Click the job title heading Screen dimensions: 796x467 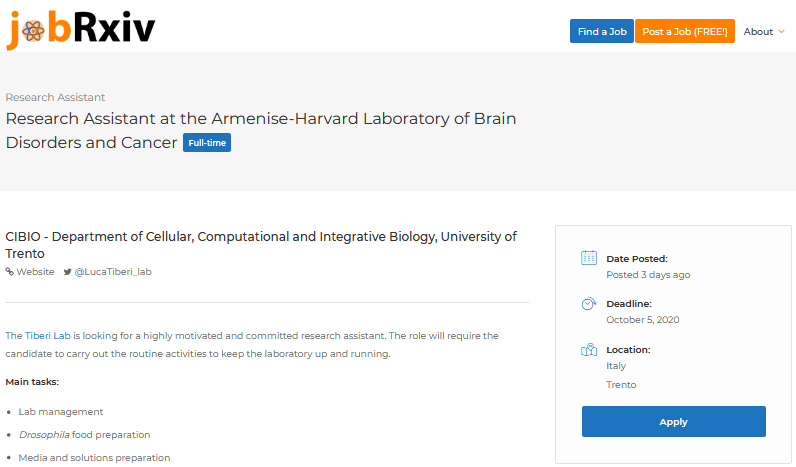pos(261,130)
